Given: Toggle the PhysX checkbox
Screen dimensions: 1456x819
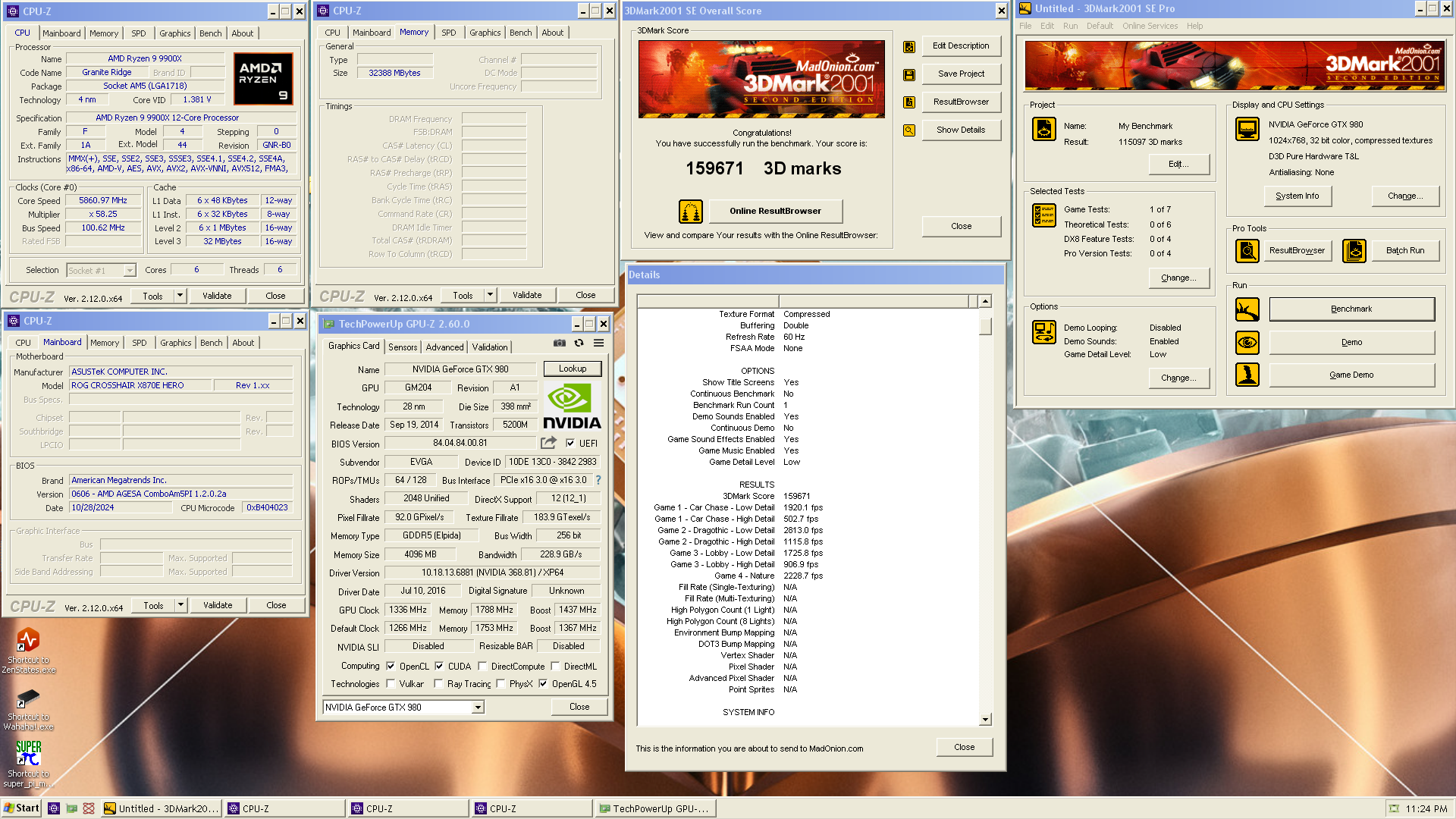Looking at the screenshot, I should coord(500,684).
